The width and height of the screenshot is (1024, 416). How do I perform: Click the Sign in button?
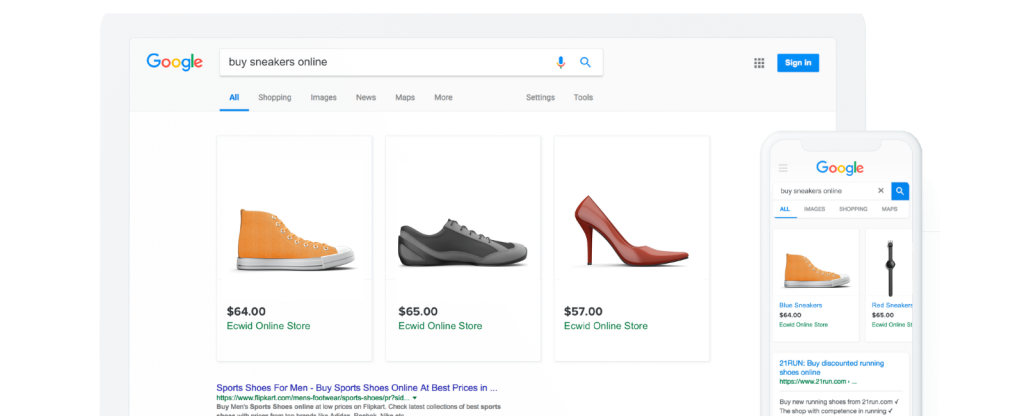pyautogui.click(x=798, y=63)
